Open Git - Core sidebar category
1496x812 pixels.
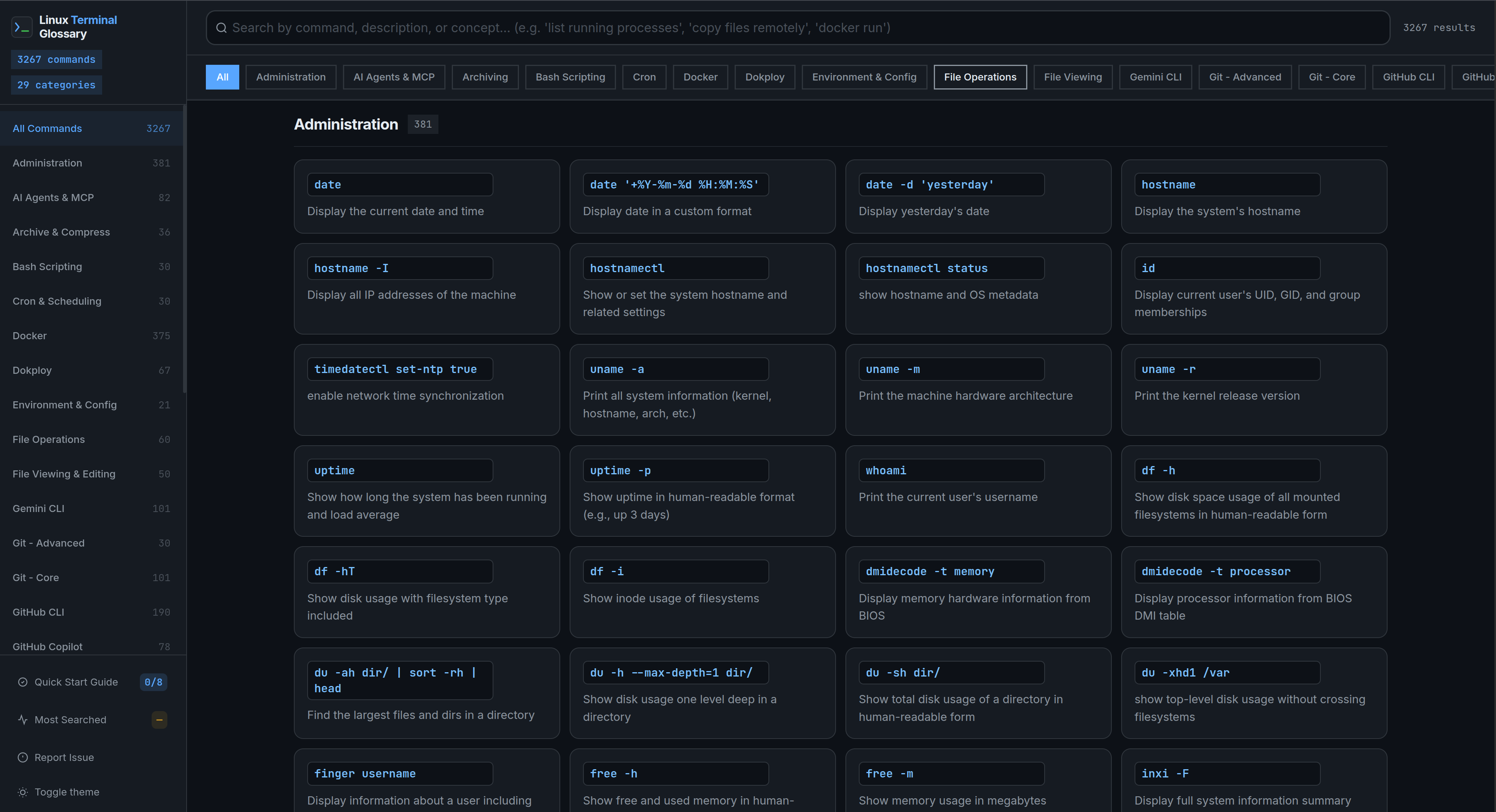91,578
